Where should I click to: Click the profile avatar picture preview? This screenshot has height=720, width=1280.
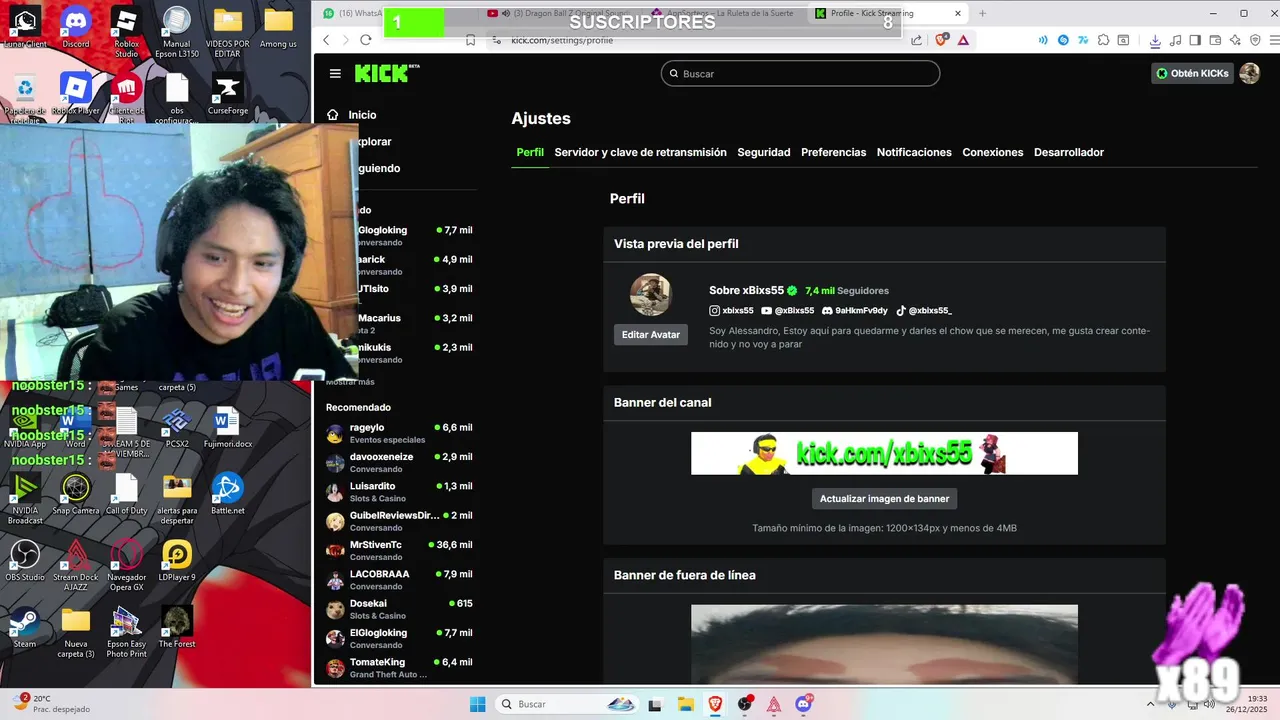(x=650, y=295)
